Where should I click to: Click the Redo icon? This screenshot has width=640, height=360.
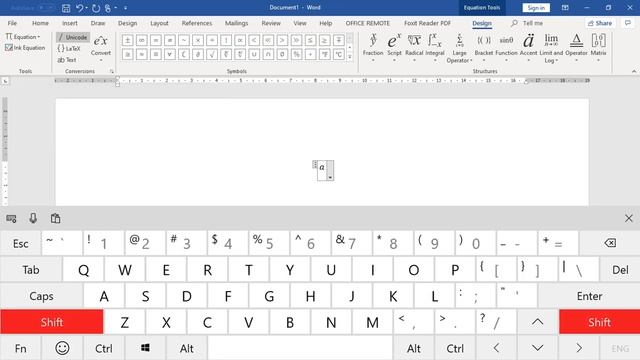coord(96,8)
